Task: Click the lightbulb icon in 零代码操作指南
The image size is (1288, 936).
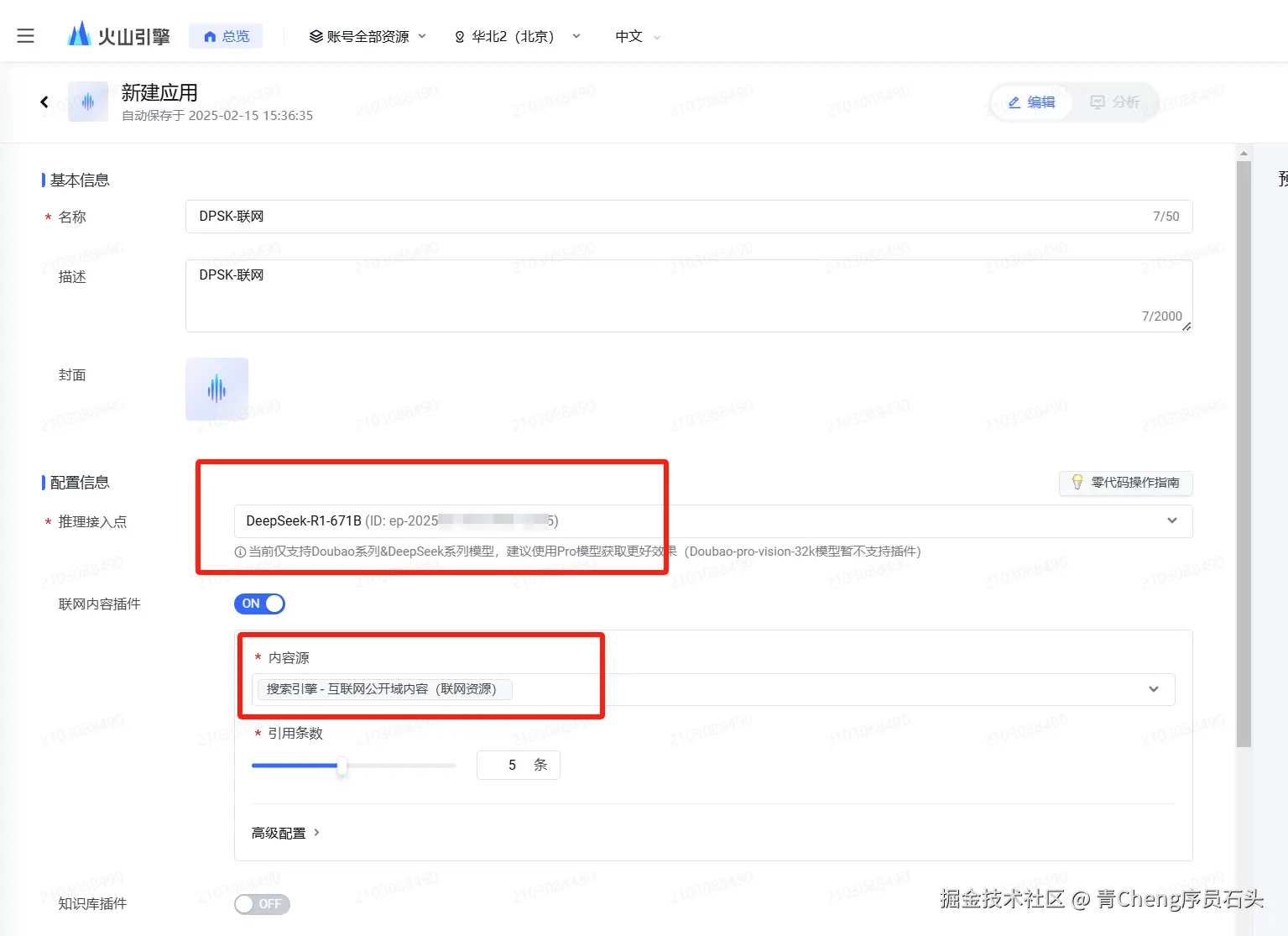Action: pyautogui.click(x=1077, y=483)
